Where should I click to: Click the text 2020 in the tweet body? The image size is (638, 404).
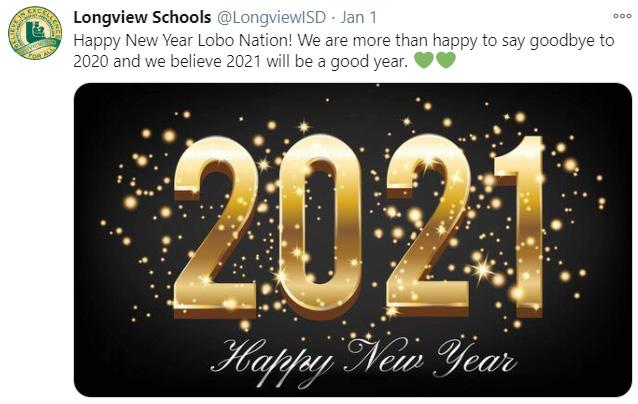point(91,61)
